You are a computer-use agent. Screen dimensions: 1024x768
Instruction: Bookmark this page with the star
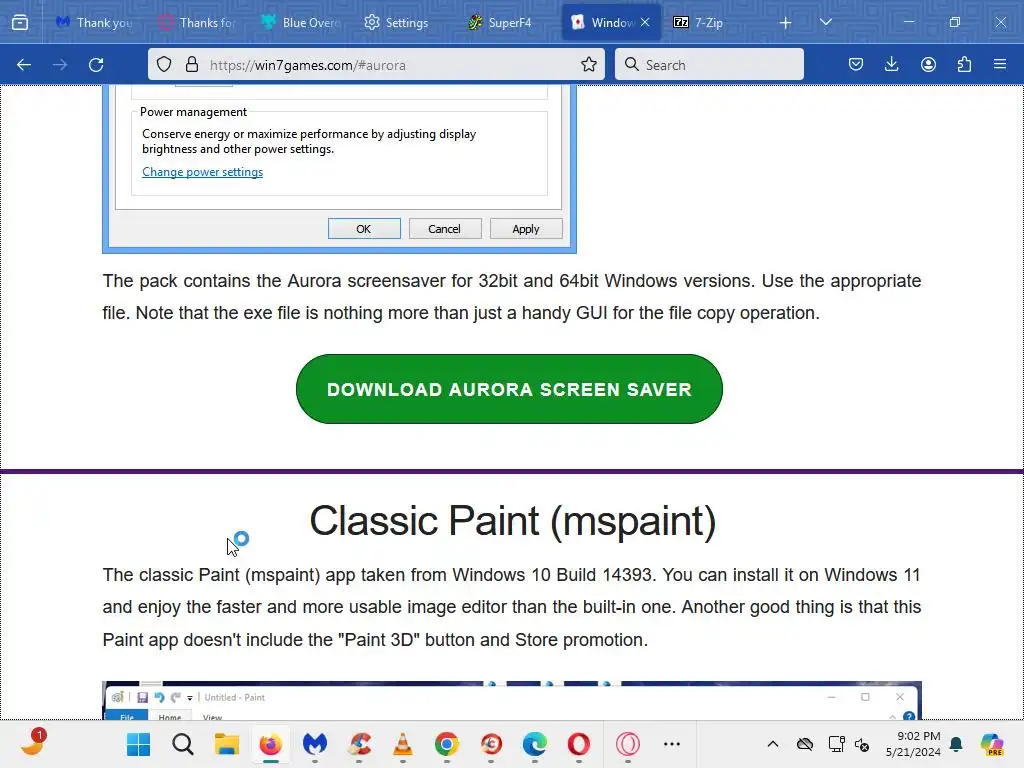click(588, 65)
